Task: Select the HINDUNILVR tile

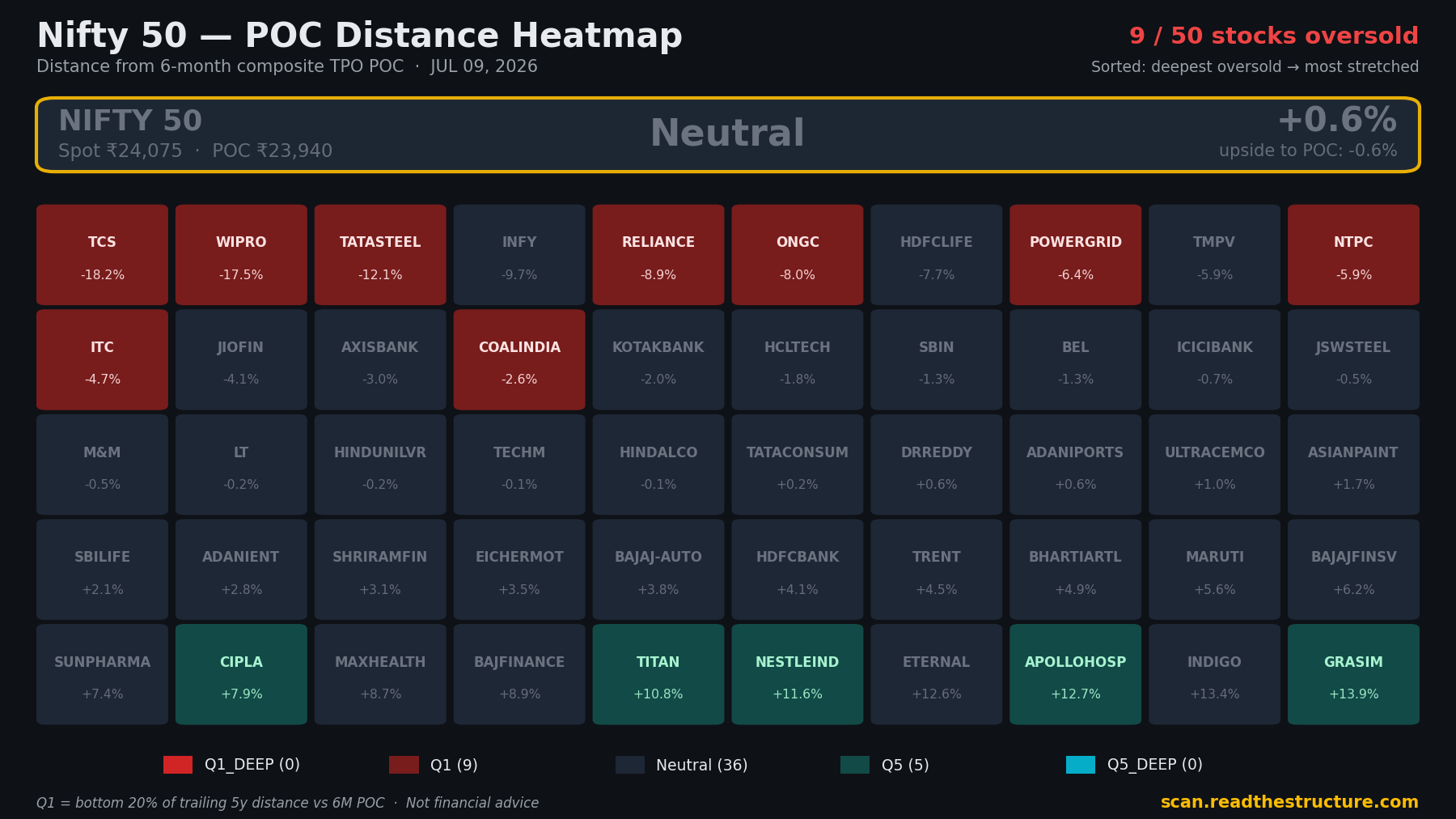Action: [380, 465]
